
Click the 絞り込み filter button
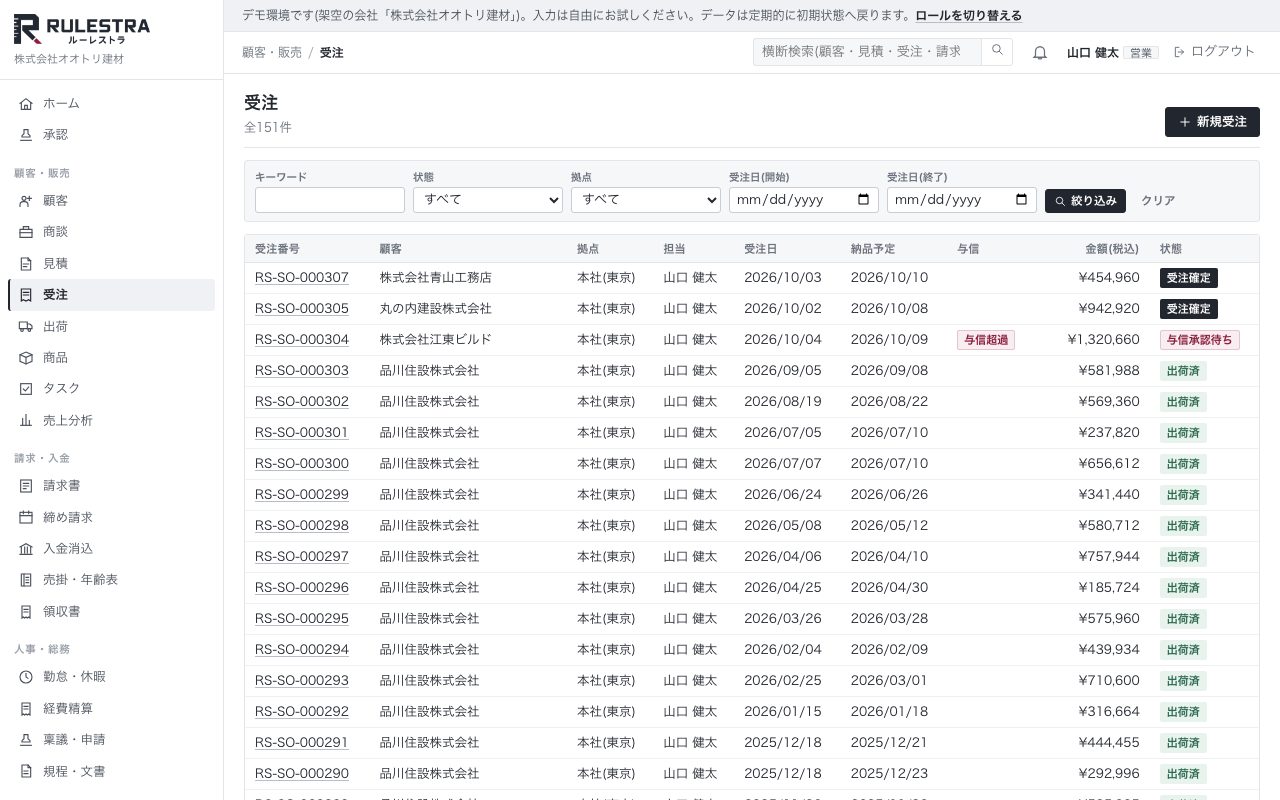pyautogui.click(x=1085, y=201)
